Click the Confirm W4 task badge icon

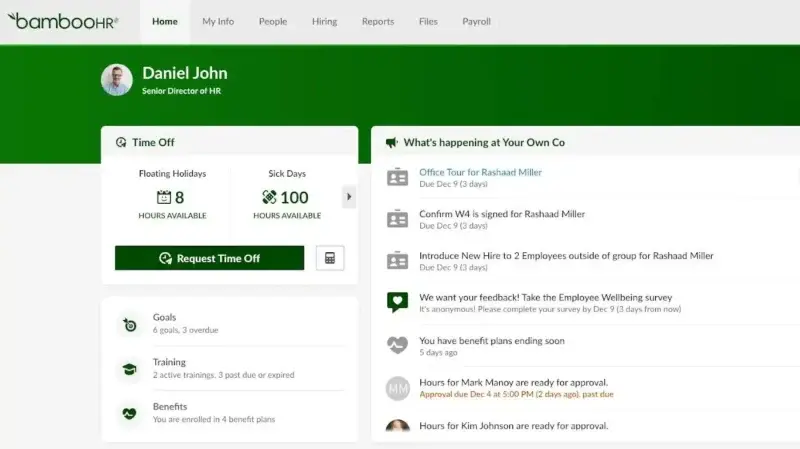(x=397, y=219)
